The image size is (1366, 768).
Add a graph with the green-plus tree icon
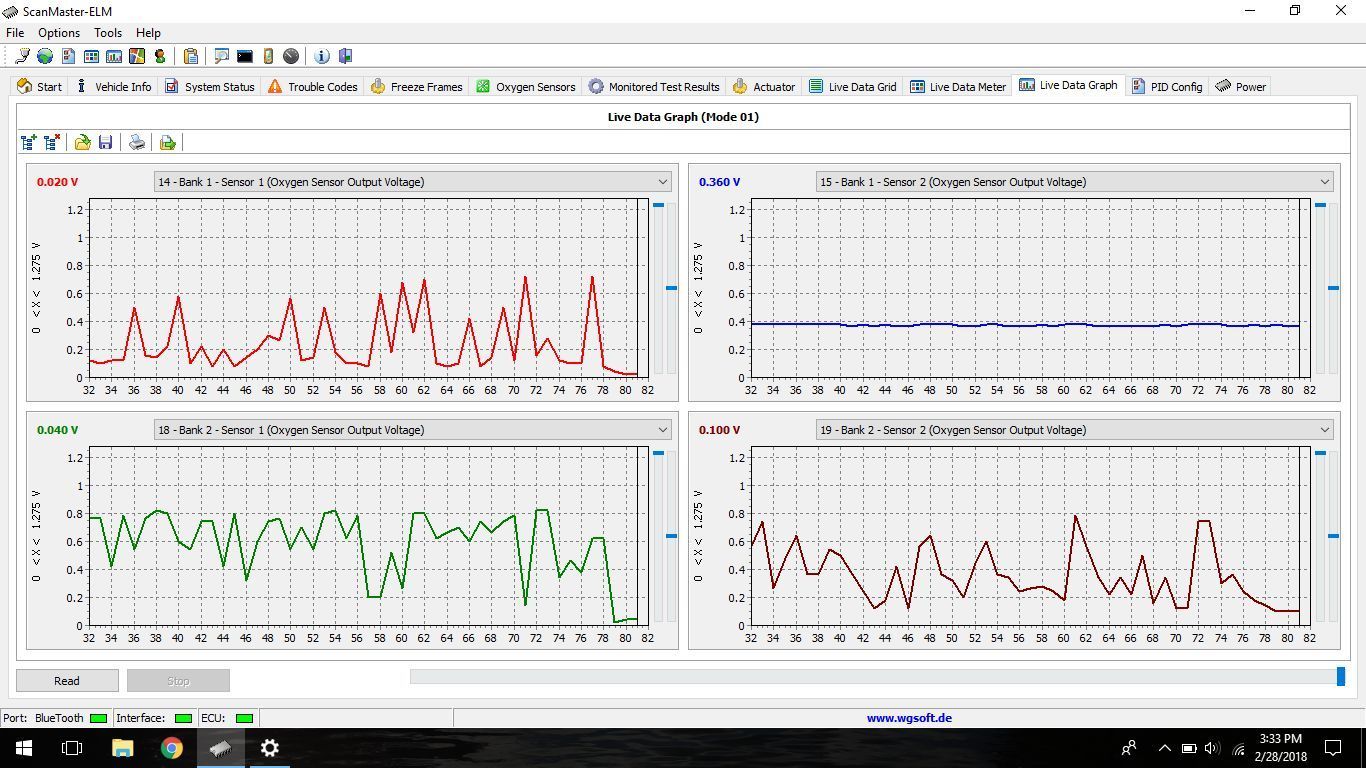29,143
